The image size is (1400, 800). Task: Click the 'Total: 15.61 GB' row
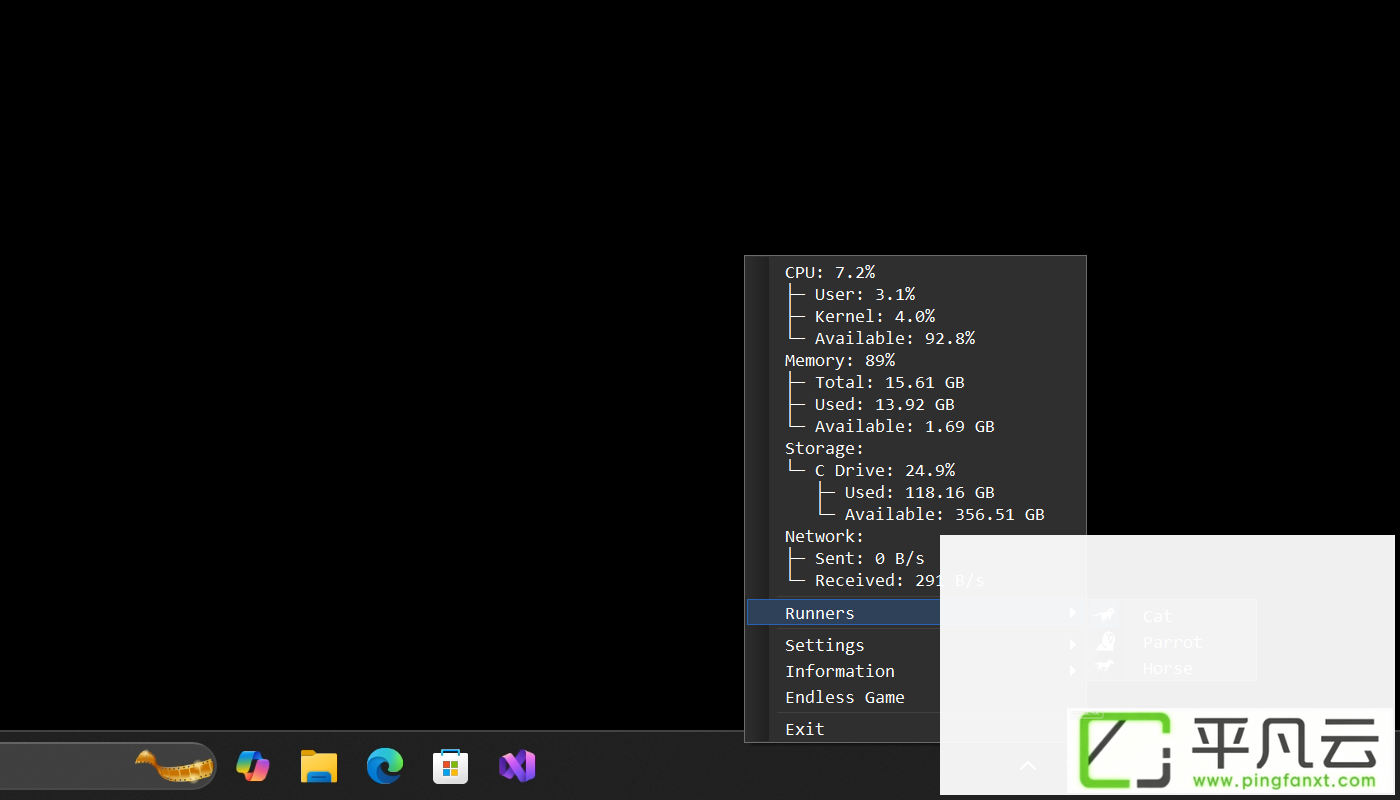[x=915, y=382]
